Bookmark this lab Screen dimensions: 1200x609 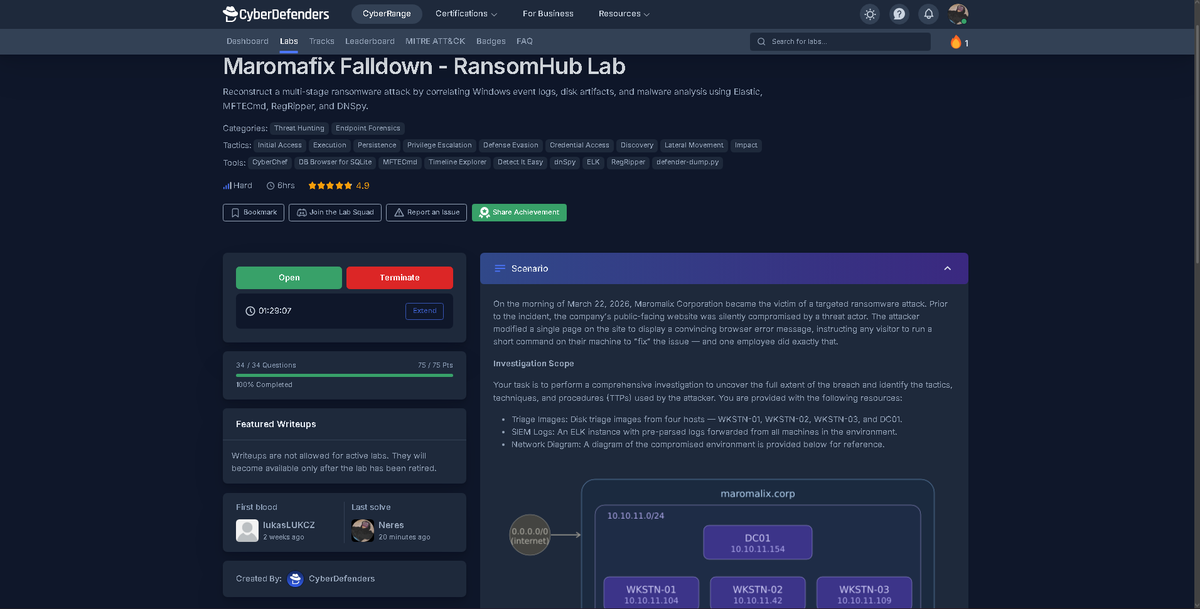point(253,212)
